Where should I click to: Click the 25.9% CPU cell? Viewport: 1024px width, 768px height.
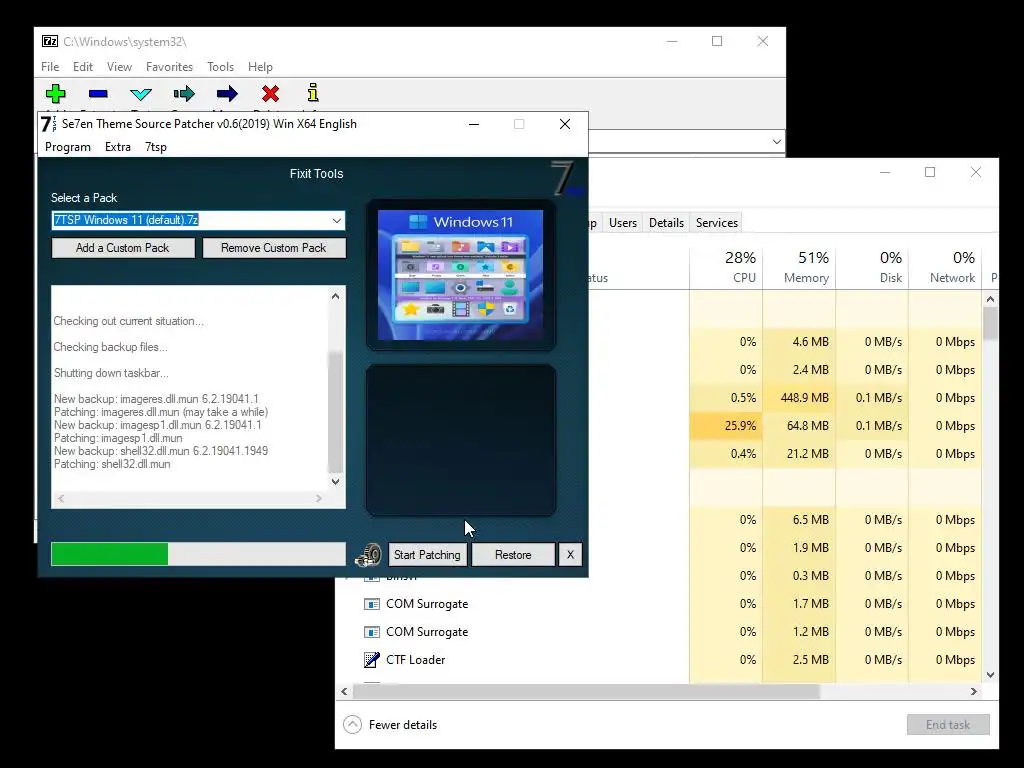[x=726, y=426]
